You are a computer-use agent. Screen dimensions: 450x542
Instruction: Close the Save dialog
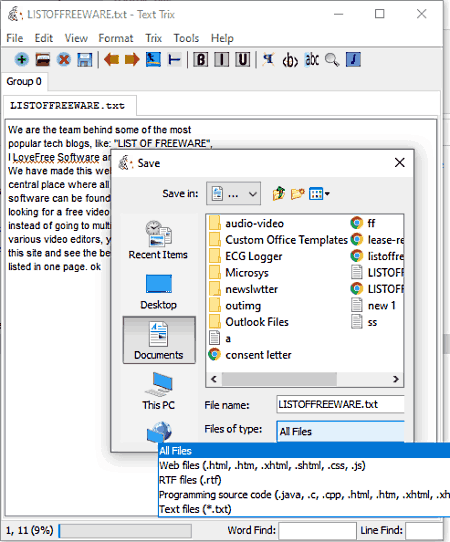pyautogui.click(x=400, y=162)
